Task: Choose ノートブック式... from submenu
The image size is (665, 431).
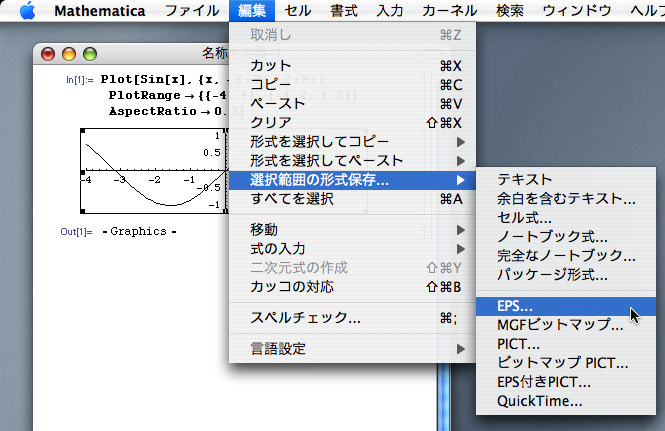Action: tap(552, 237)
